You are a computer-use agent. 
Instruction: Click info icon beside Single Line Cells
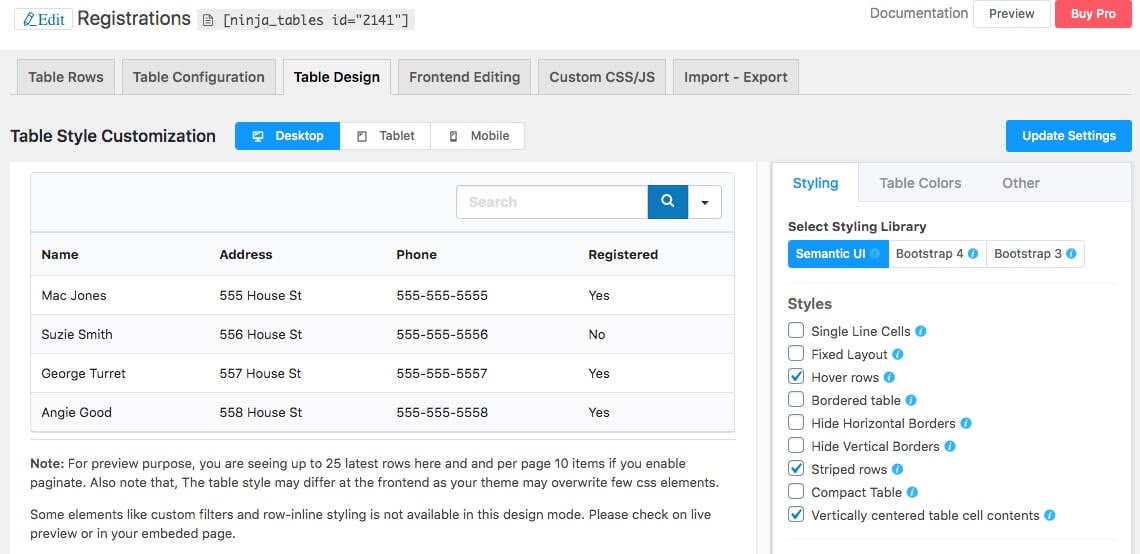[x=921, y=332]
